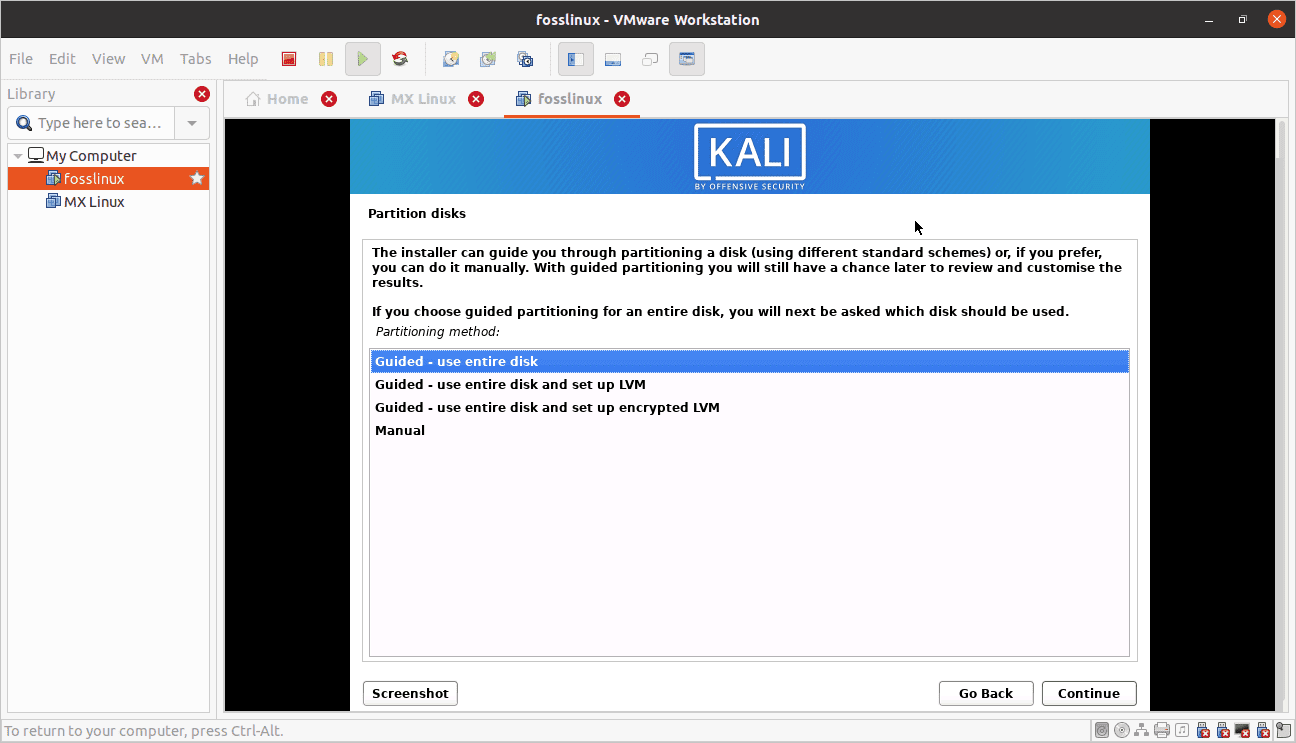Select MX Linux in the Library tree
The image size is (1296, 743).
[108, 201]
